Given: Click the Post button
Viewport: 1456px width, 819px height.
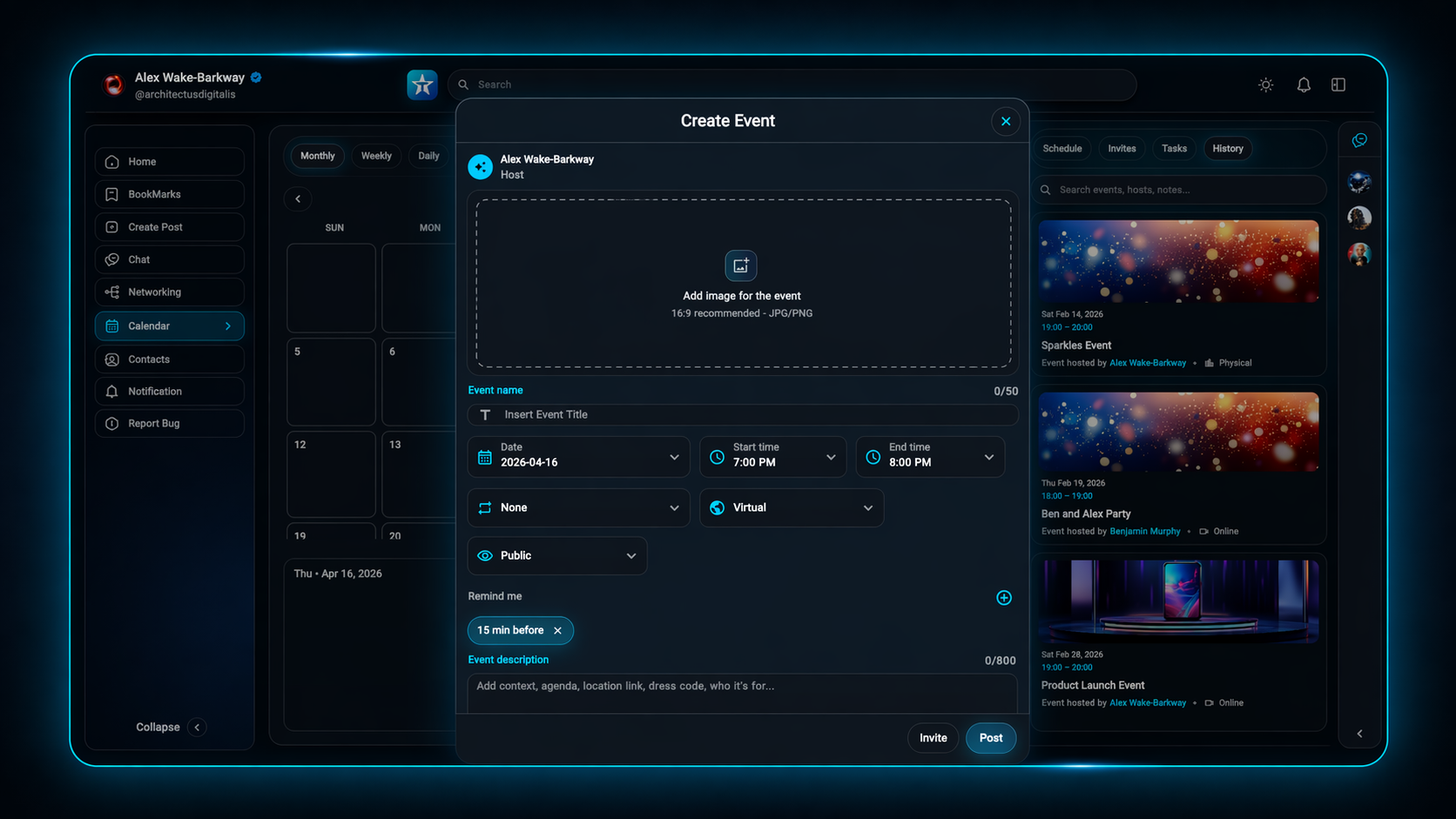Looking at the screenshot, I should click(991, 738).
